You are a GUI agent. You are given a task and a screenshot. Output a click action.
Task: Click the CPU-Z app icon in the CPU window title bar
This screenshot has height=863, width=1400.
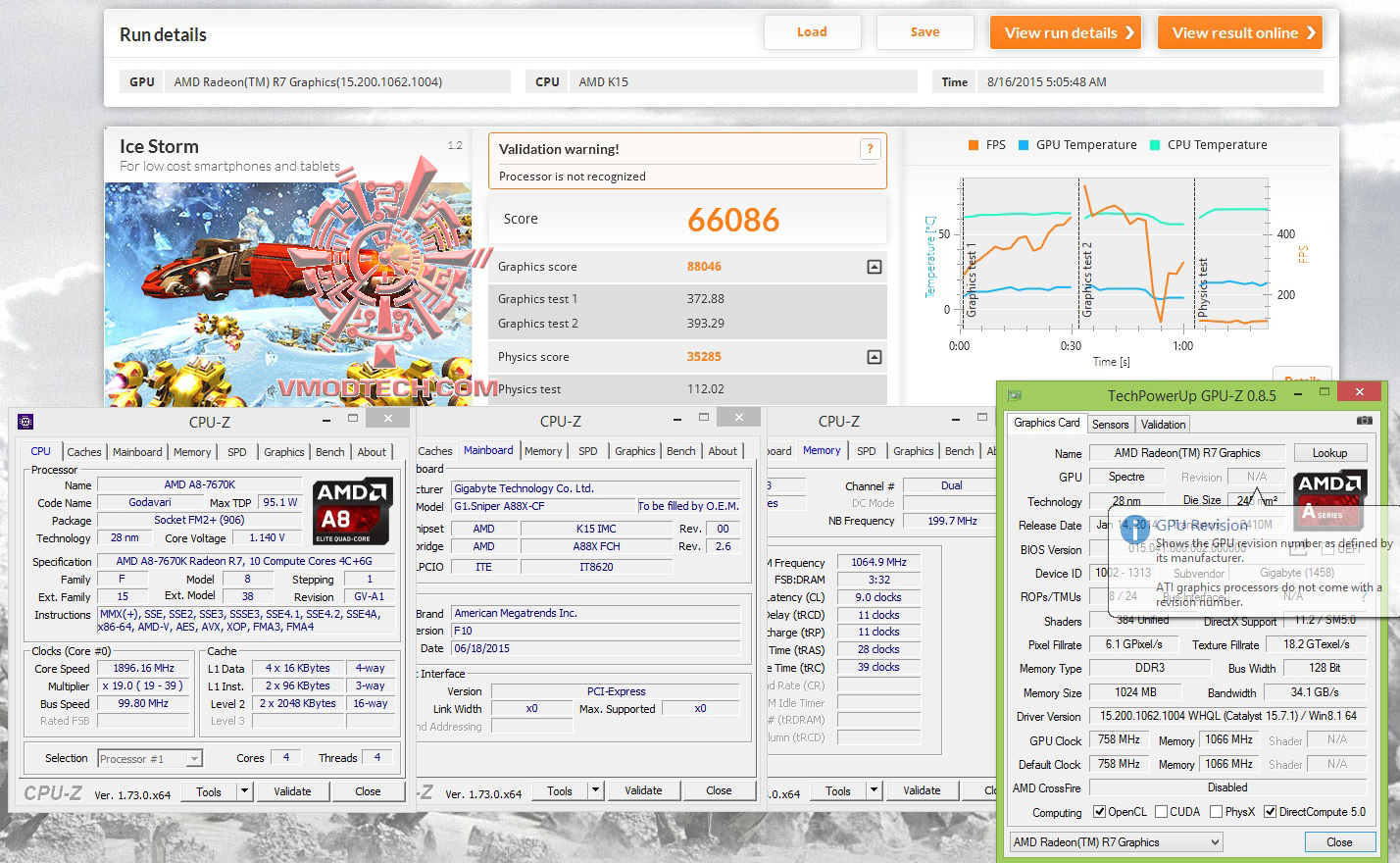click(25, 422)
